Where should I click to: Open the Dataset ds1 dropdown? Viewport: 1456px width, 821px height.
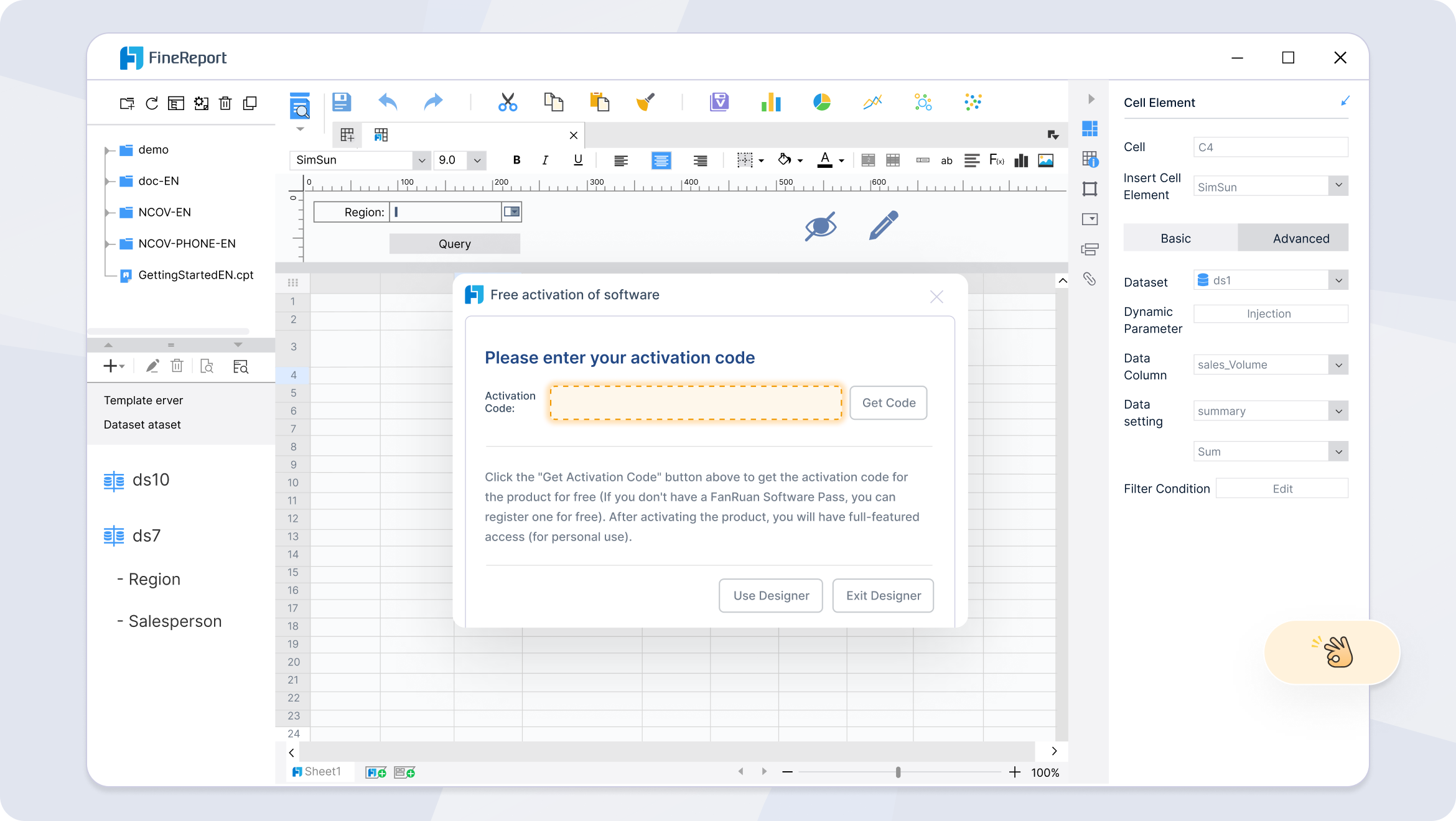tap(1338, 281)
